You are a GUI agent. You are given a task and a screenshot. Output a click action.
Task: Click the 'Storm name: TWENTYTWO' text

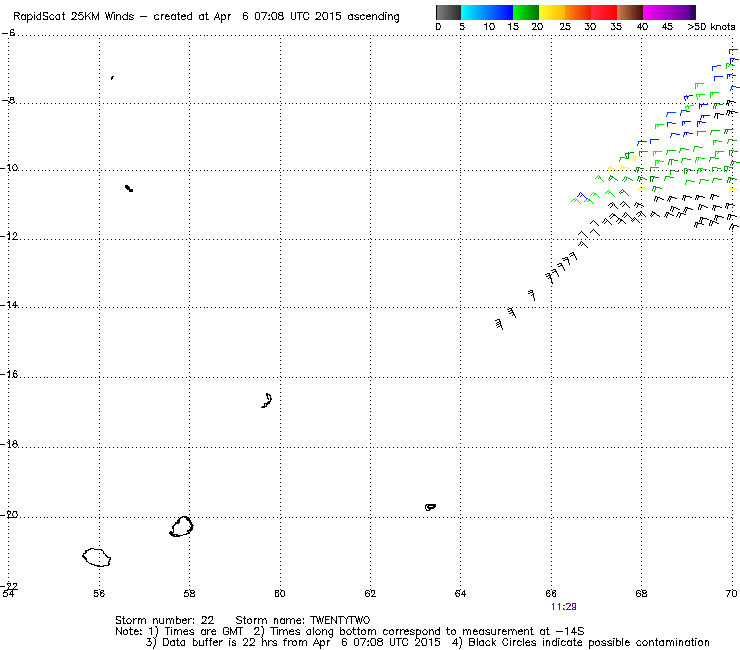[x=303, y=620]
